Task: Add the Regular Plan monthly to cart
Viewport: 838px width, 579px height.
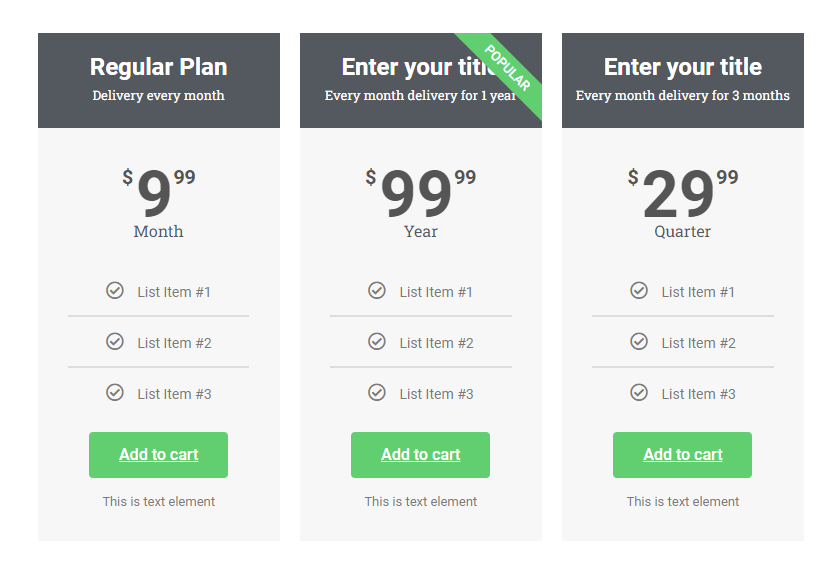Action: (x=158, y=455)
